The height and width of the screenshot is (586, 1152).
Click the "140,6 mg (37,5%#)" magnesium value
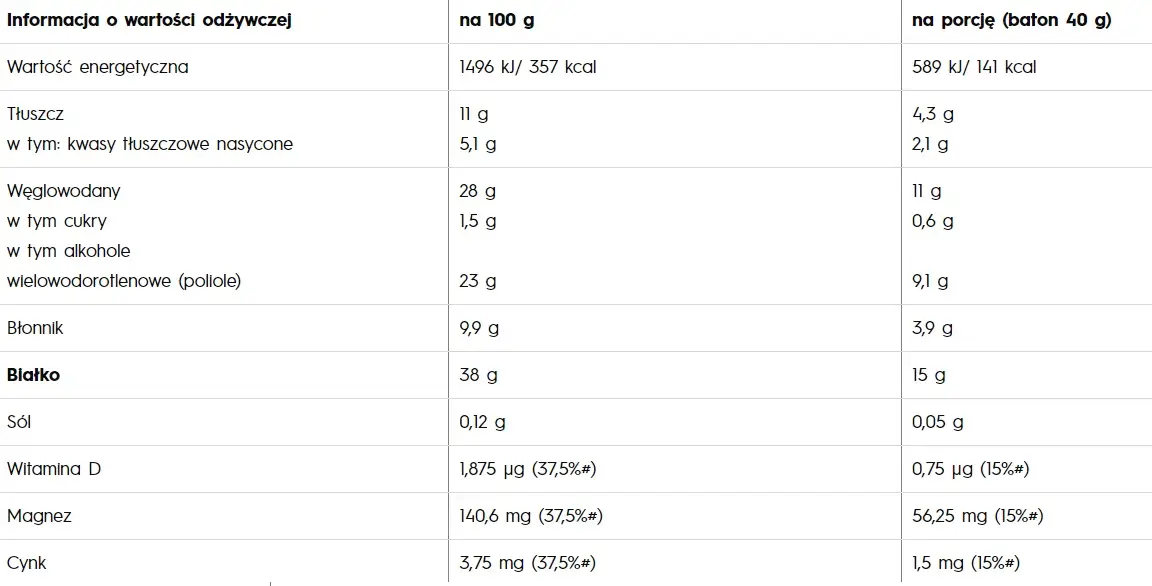coord(530,516)
